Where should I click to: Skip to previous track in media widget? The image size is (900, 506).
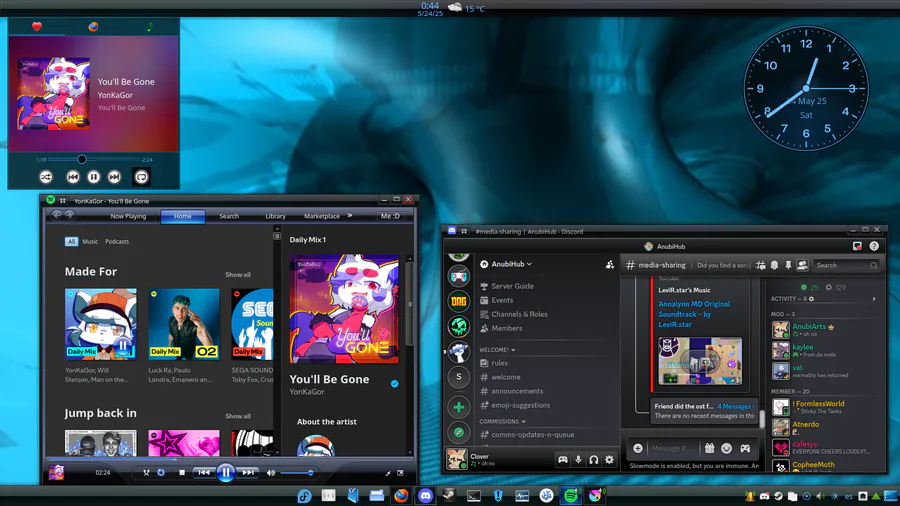point(72,177)
